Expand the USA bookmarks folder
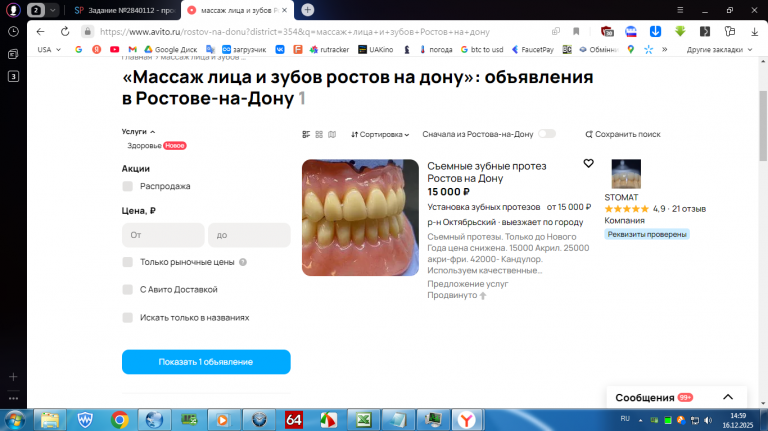Viewport: 768px width, 431px height. (49, 49)
